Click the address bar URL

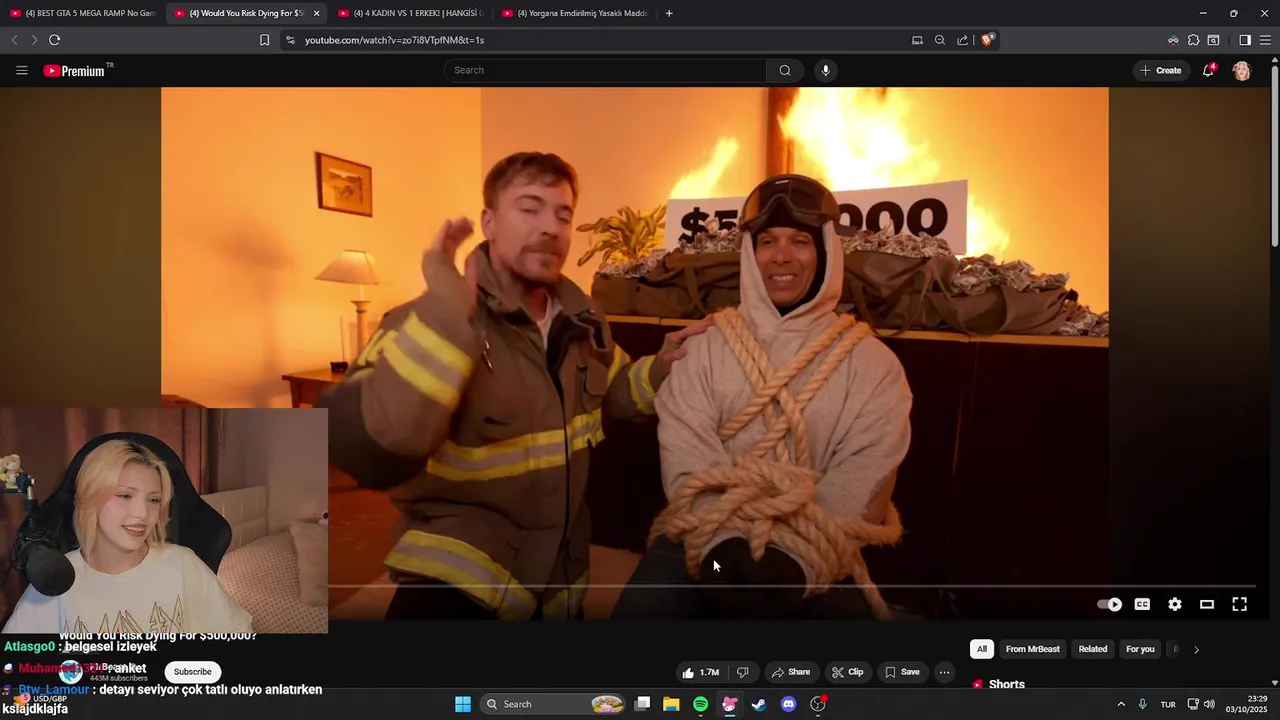click(x=394, y=40)
